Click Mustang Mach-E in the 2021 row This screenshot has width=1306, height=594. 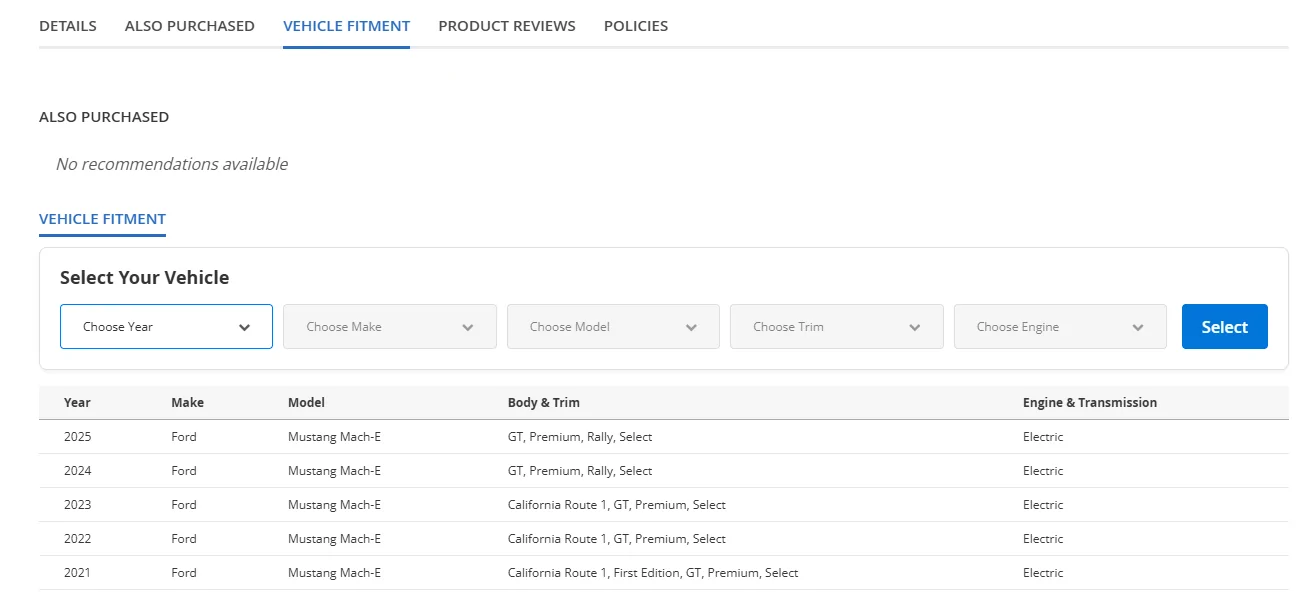334,573
